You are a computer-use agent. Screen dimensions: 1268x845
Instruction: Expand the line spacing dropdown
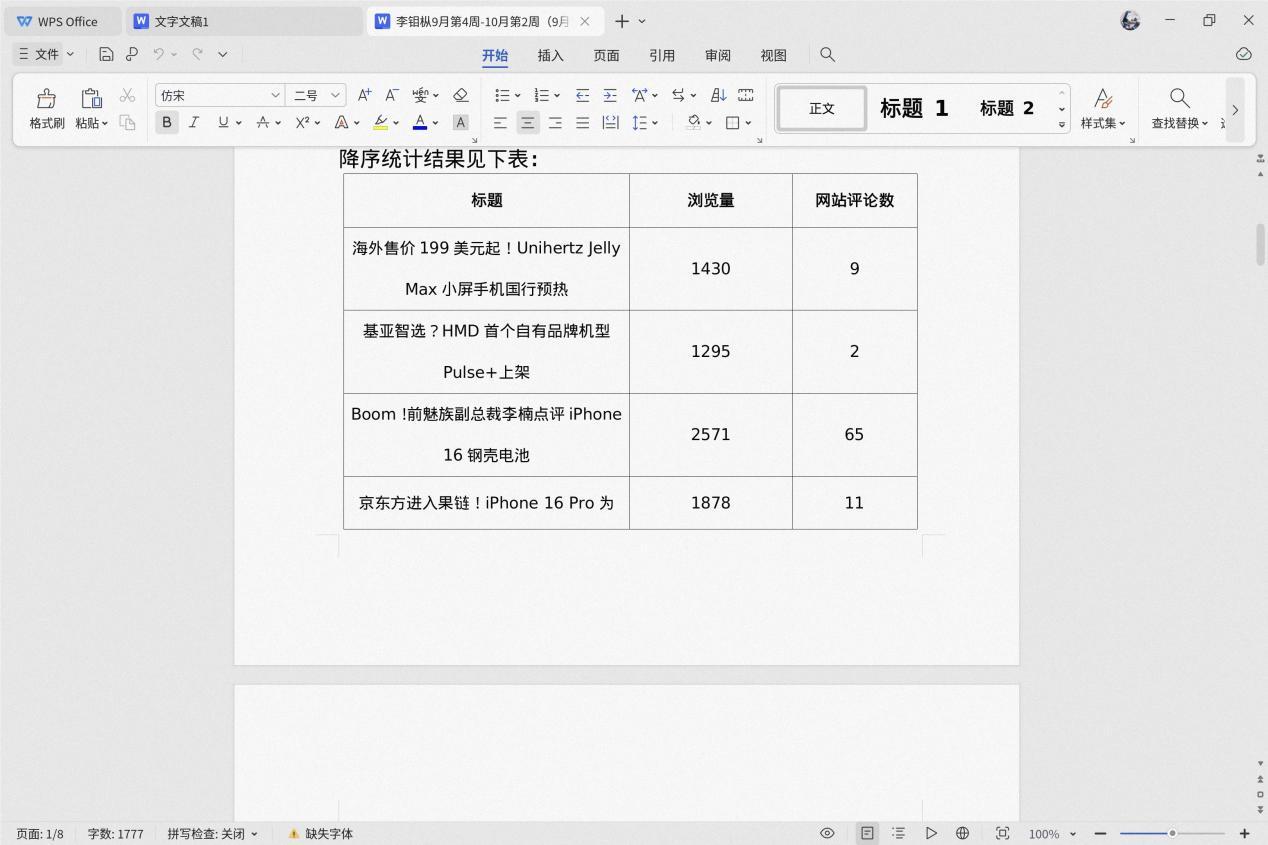(x=655, y=123)
